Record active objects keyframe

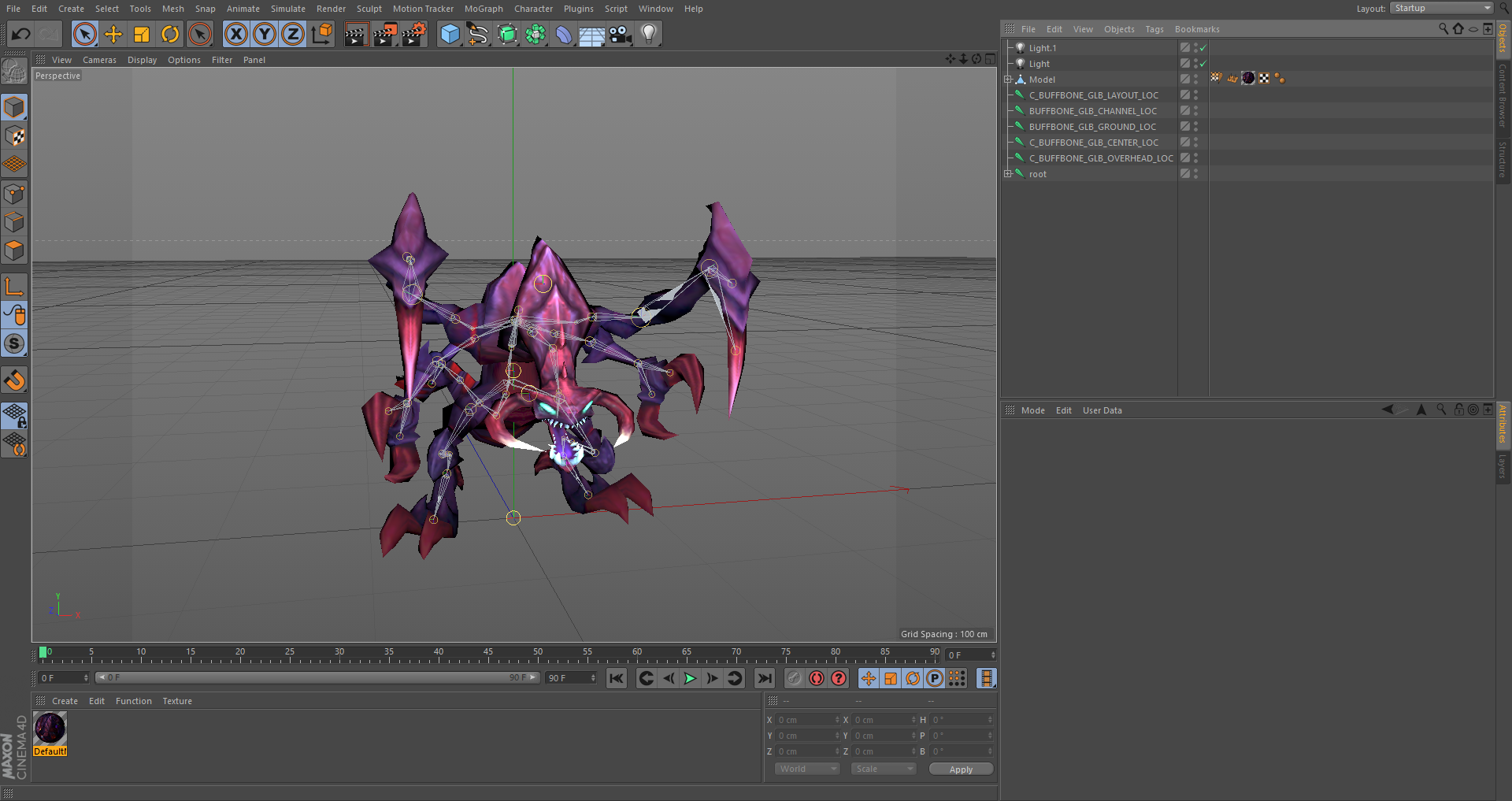[x=795, y=678]
